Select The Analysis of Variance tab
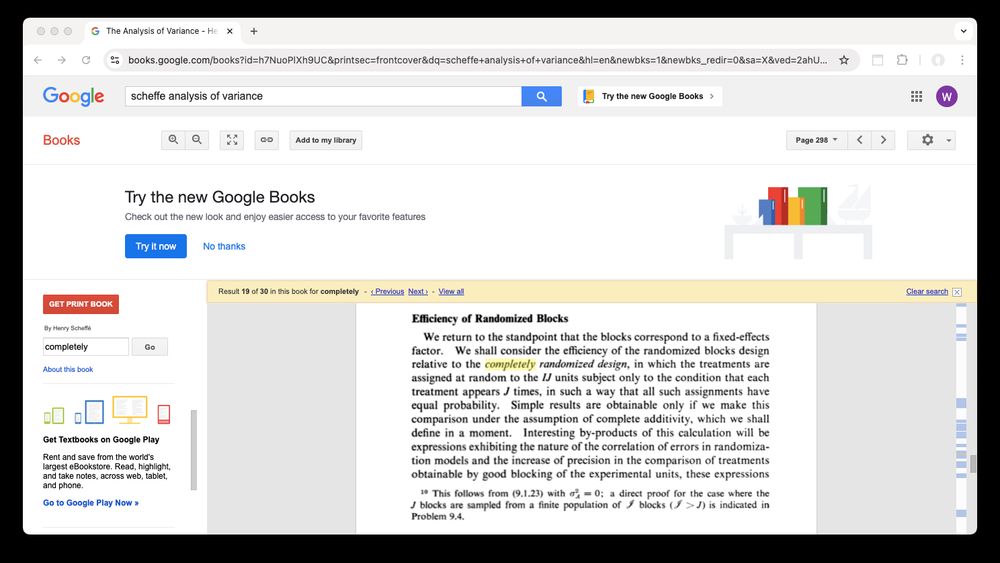Viewport: 1000px width, 563px height. 161,31
